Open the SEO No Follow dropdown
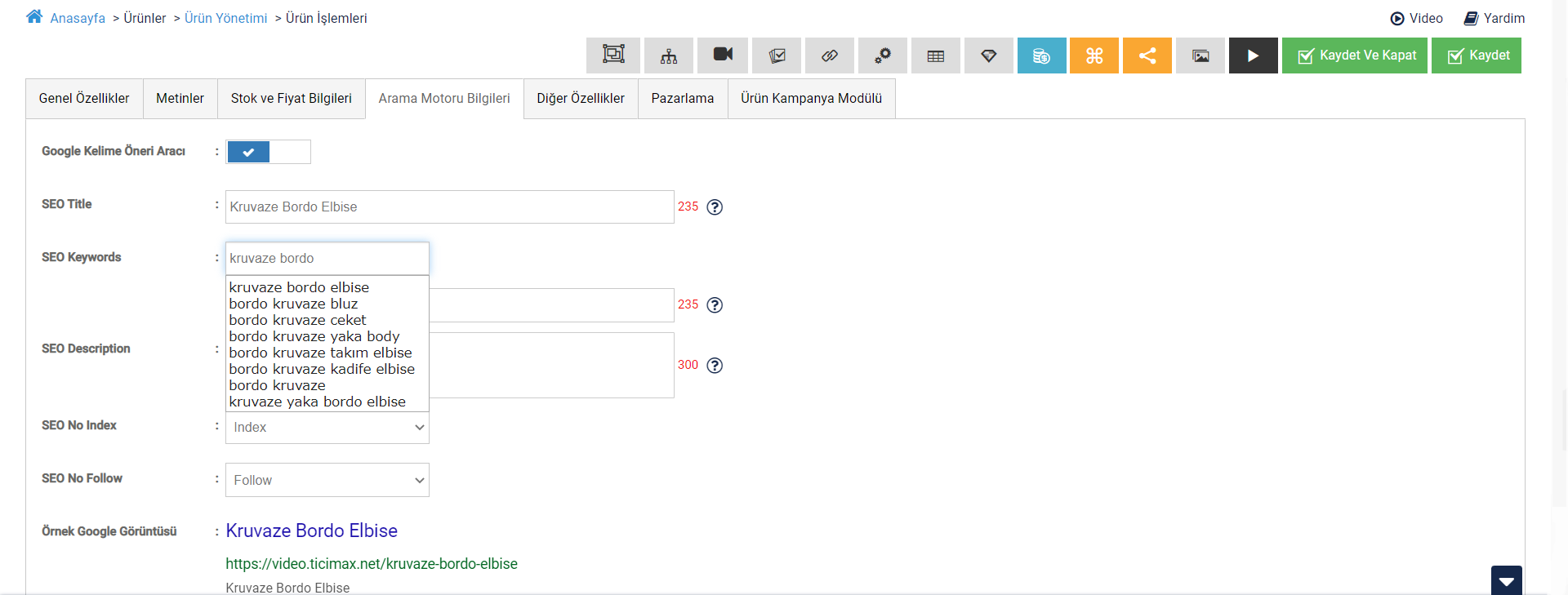 (x=327, y=480)
